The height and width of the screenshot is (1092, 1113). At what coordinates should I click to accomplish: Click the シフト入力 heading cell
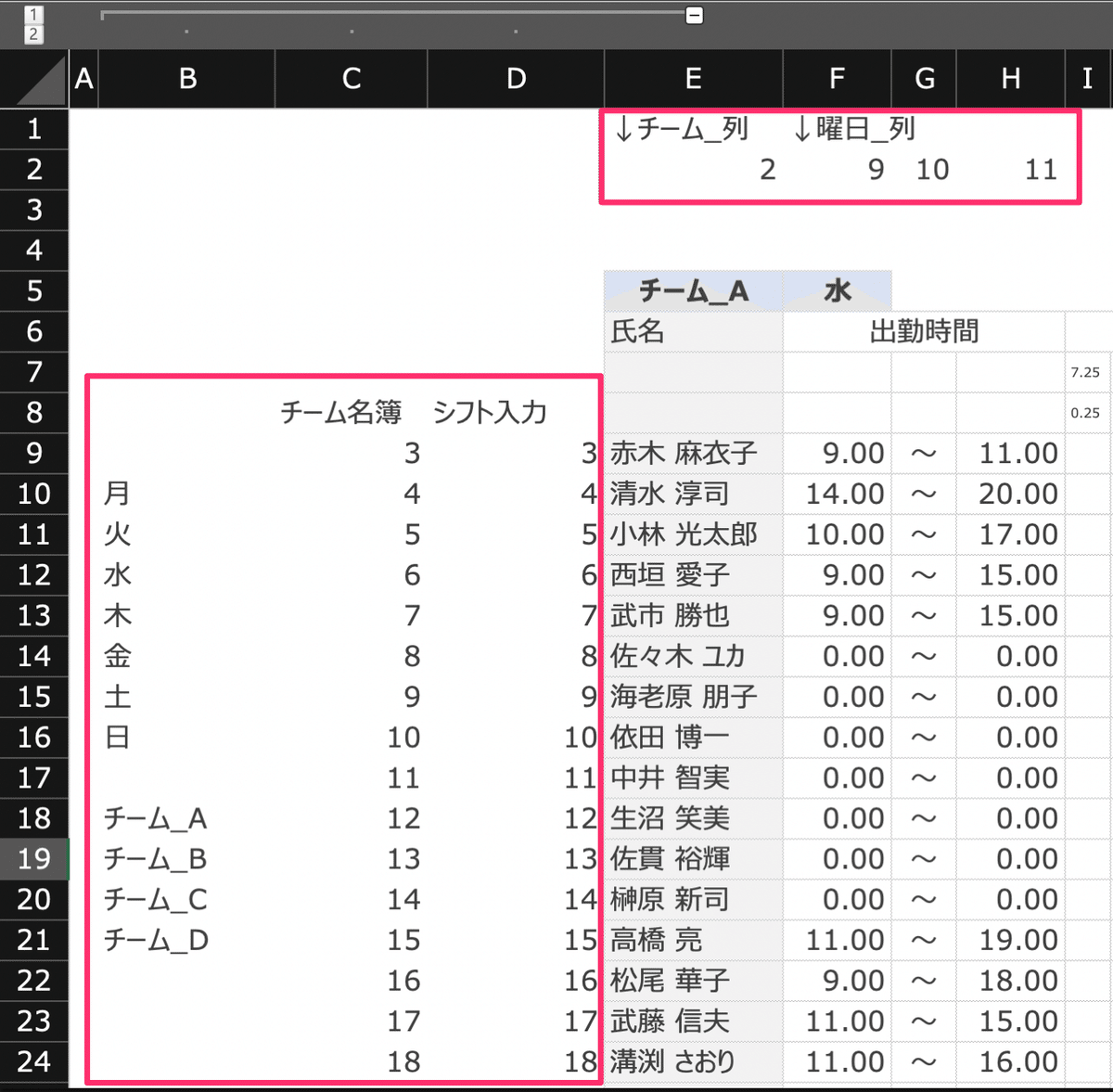click(516, 413)
